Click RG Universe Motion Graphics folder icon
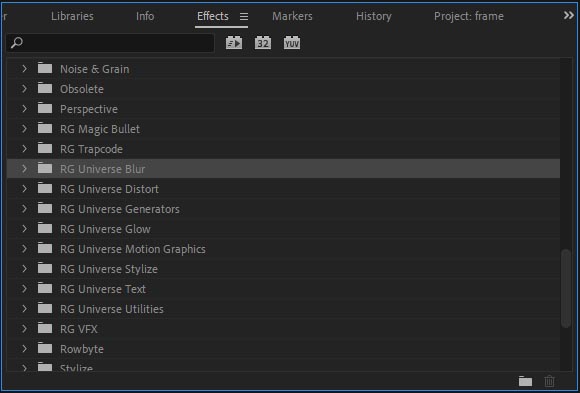580x393 pixels. click(x=45, y=248)
